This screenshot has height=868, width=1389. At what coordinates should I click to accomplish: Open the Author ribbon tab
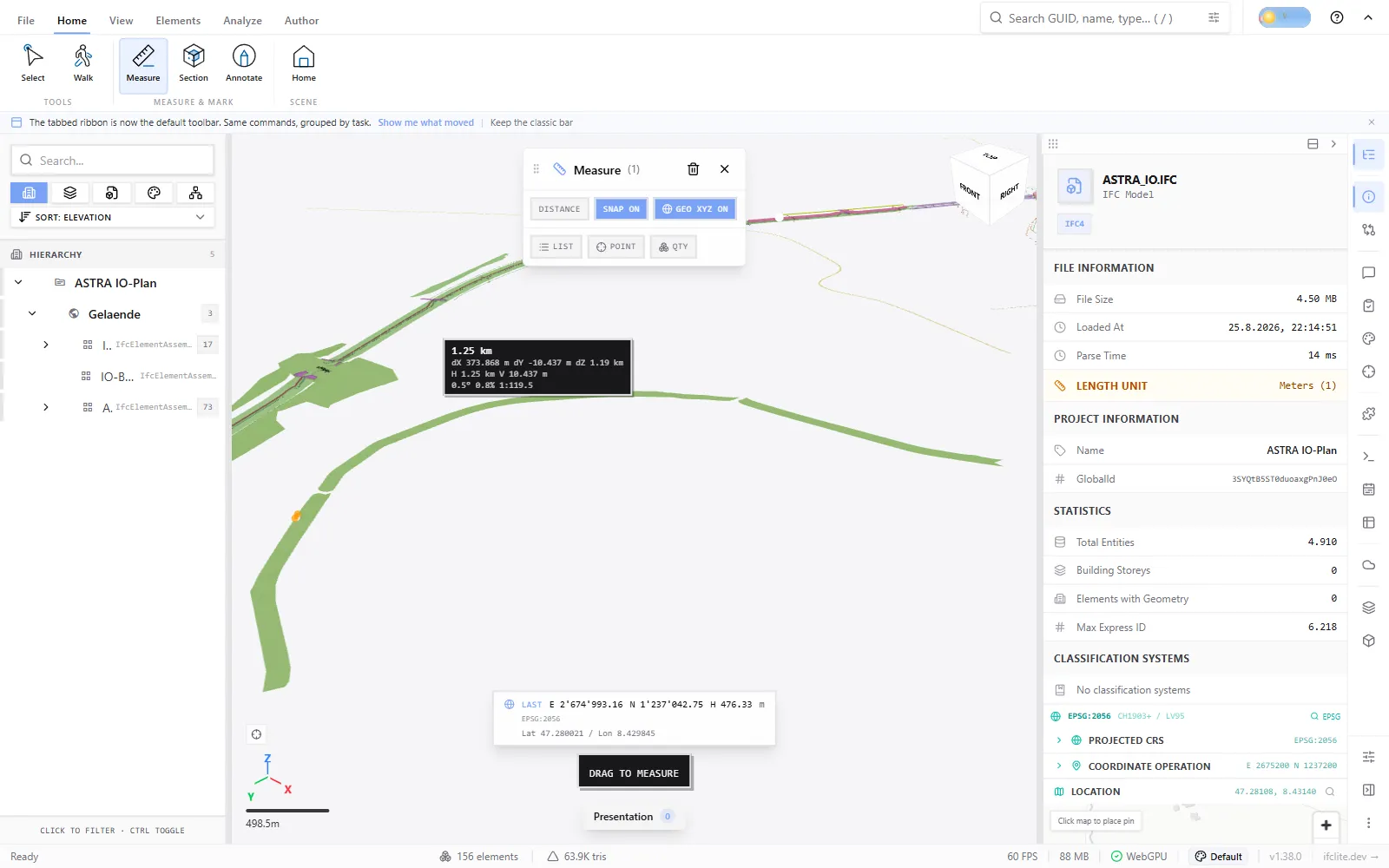[x=302, y=20]
